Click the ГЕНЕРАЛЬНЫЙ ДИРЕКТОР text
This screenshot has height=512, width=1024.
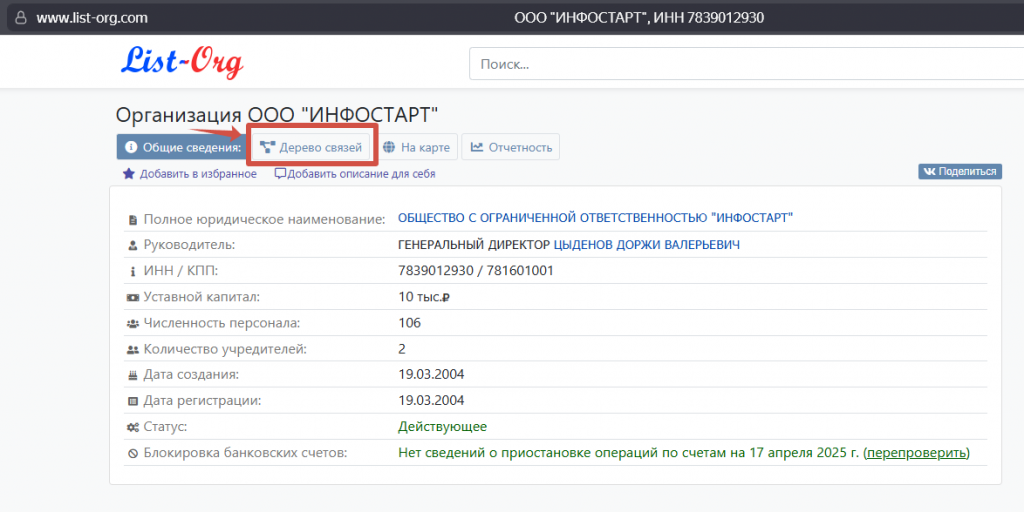pyautogui.click(x=473, y=245)
